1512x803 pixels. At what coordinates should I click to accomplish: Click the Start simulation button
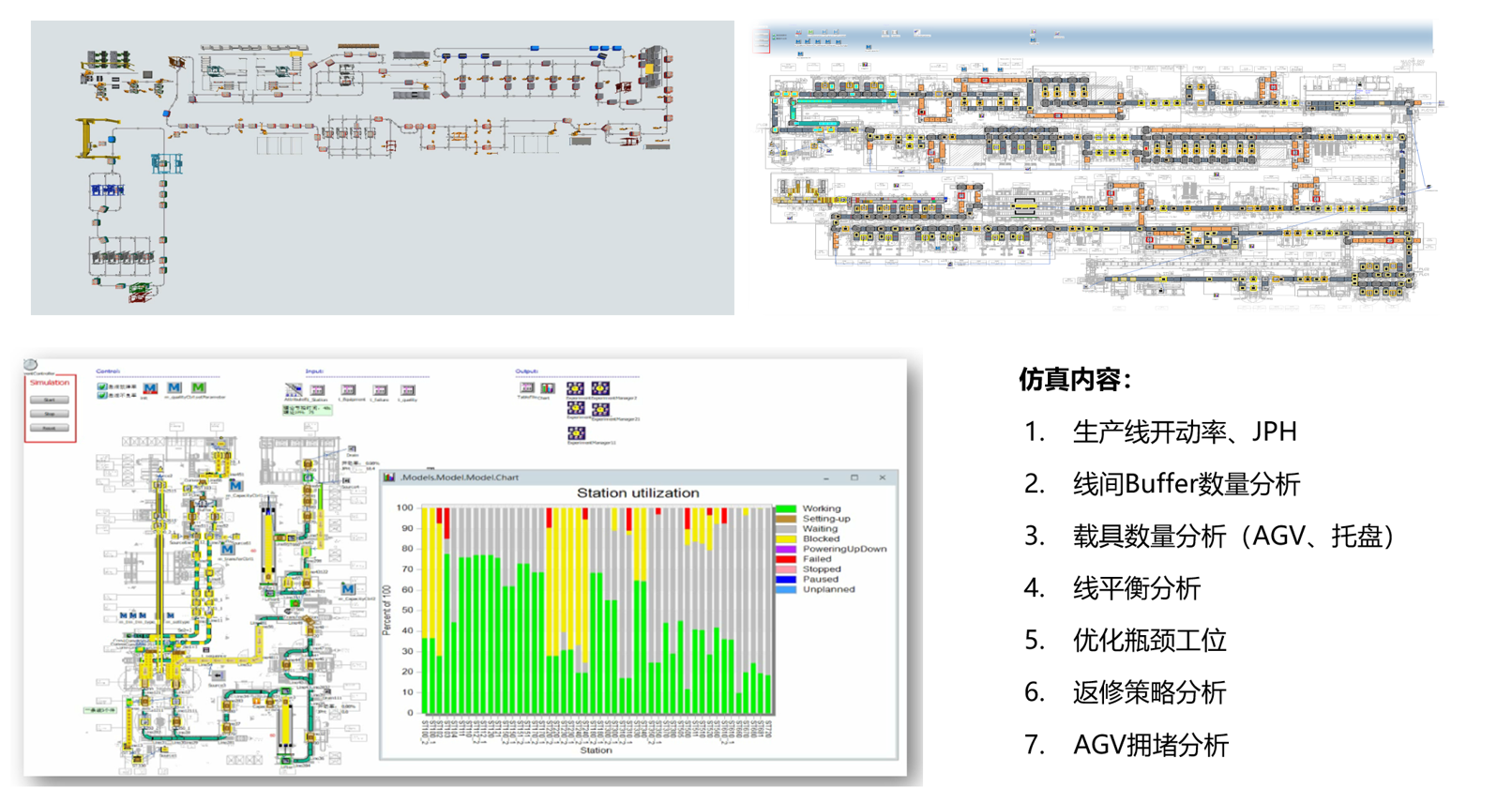point(50,400)
